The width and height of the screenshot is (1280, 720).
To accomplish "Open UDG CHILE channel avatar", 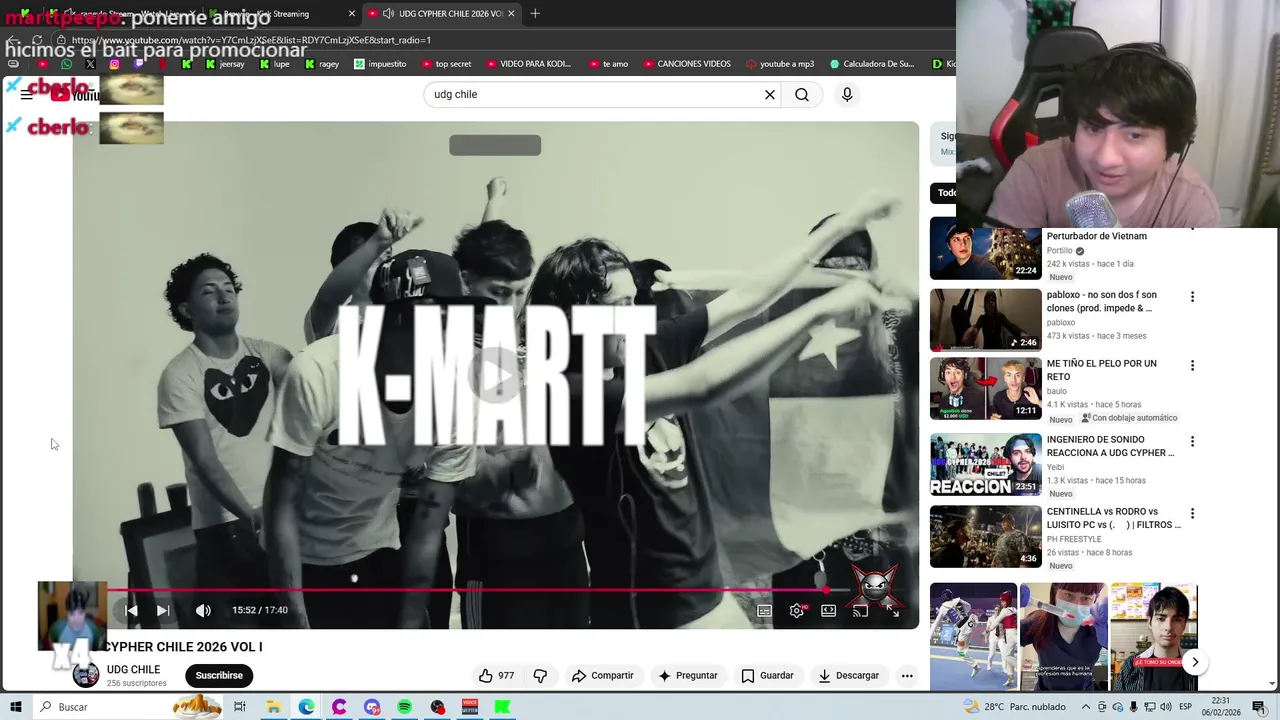I will (86, 675).
